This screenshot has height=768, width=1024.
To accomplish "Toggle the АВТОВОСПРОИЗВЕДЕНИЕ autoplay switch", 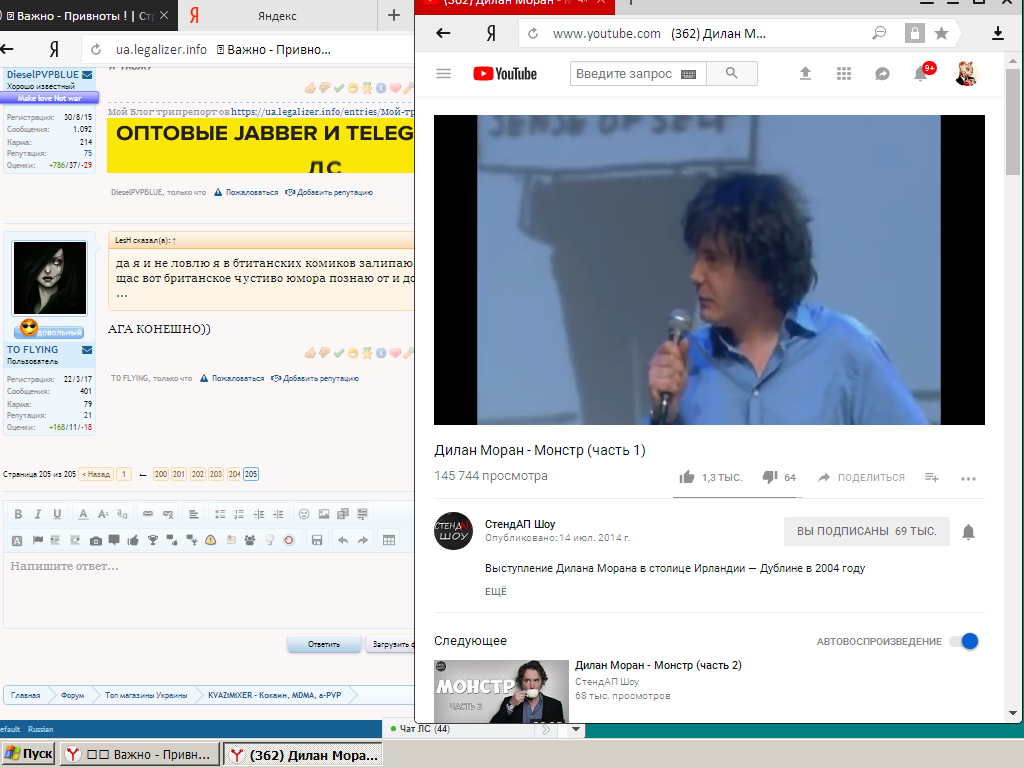I will [x=965, y=641].
